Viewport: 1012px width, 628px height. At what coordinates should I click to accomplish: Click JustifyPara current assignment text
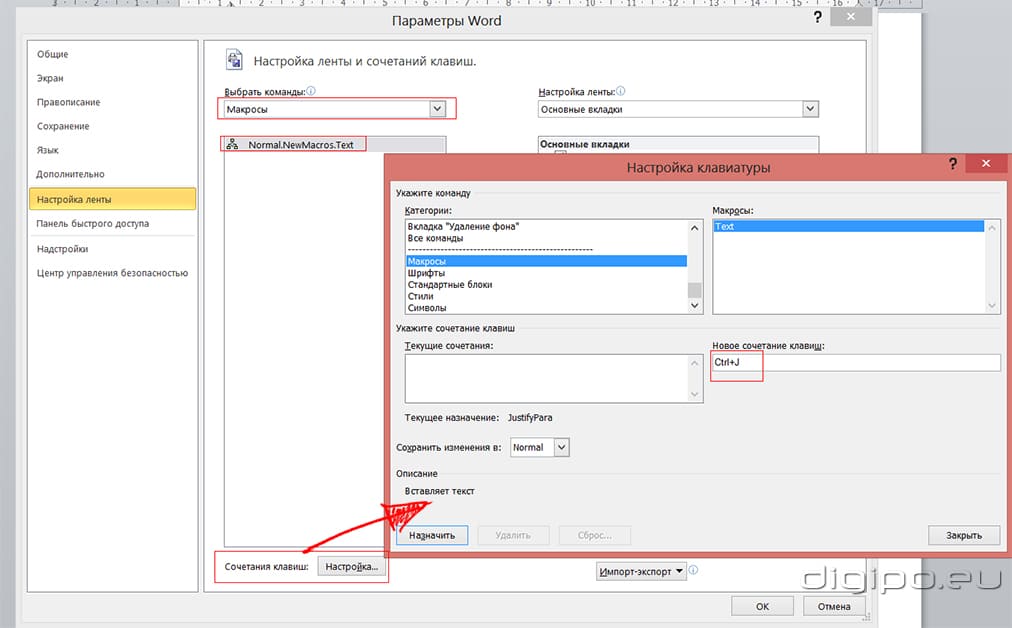530,418
